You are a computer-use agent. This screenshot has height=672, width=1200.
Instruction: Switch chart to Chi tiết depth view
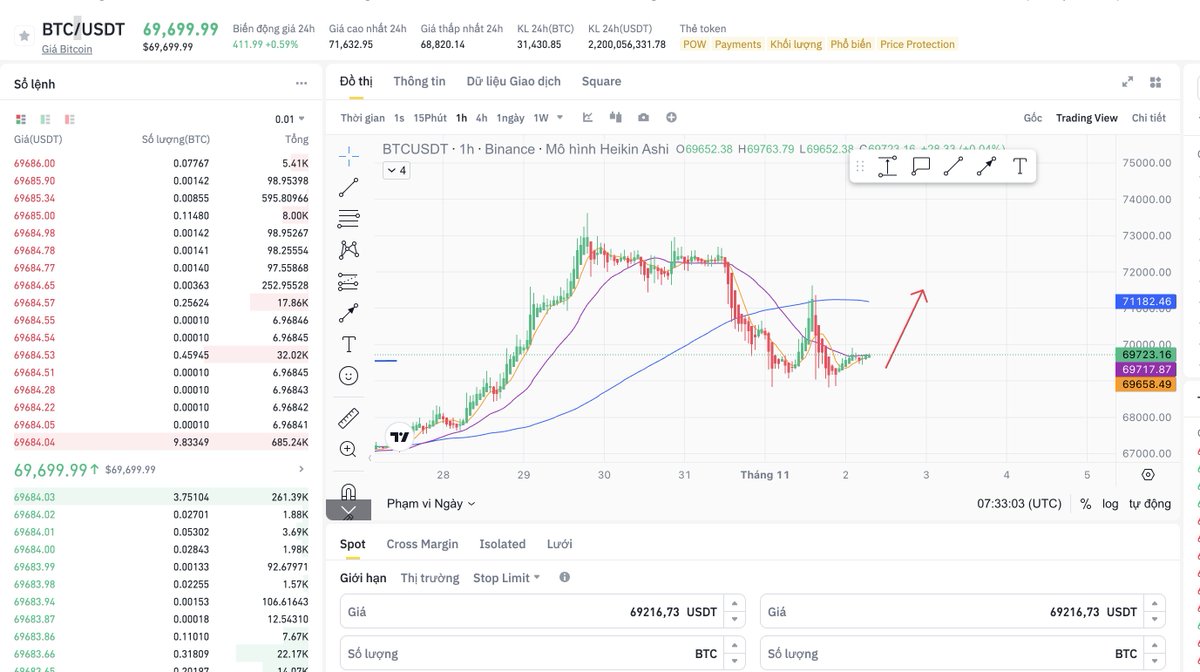click(1149, 118)
